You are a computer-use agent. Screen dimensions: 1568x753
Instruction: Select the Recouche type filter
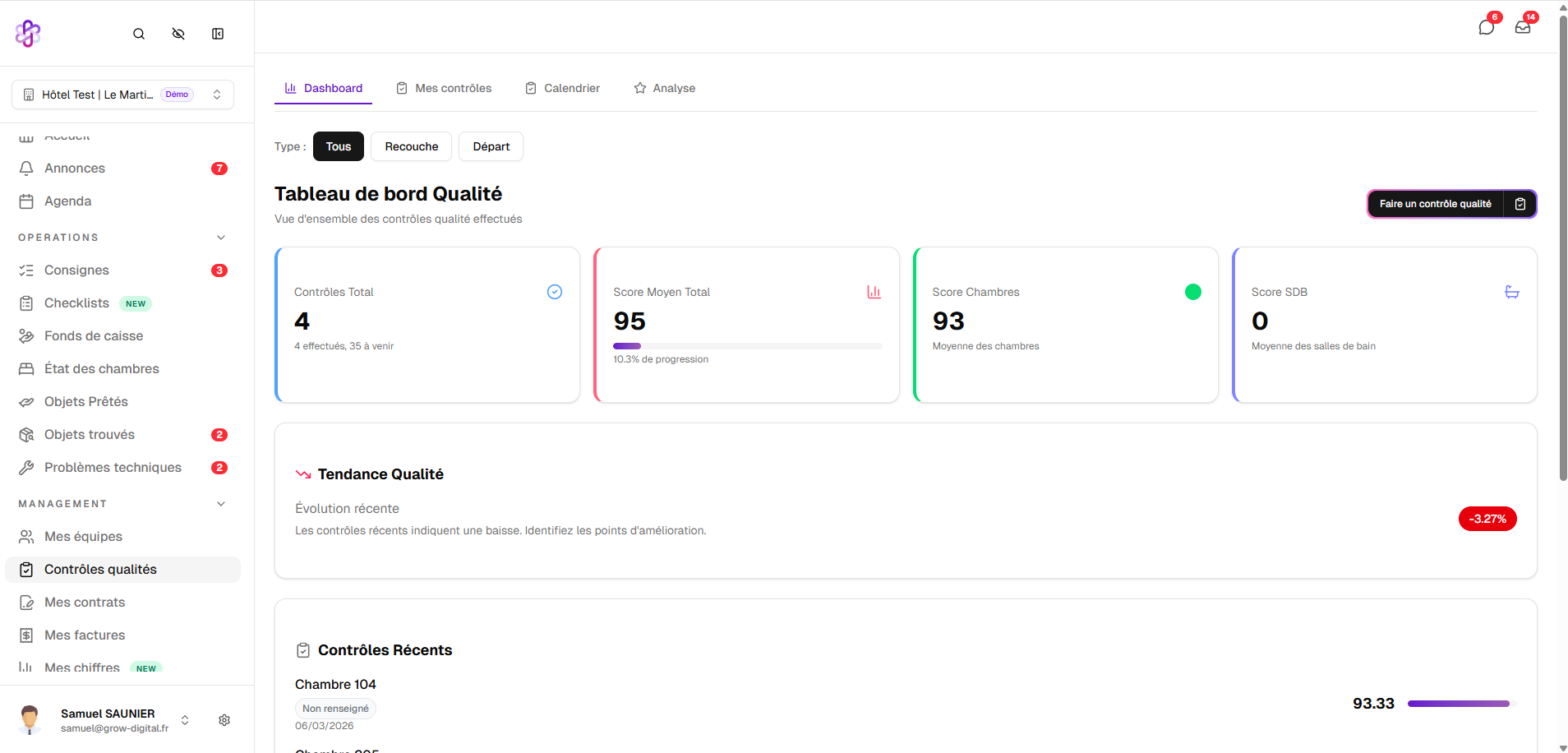pos(411,146)
